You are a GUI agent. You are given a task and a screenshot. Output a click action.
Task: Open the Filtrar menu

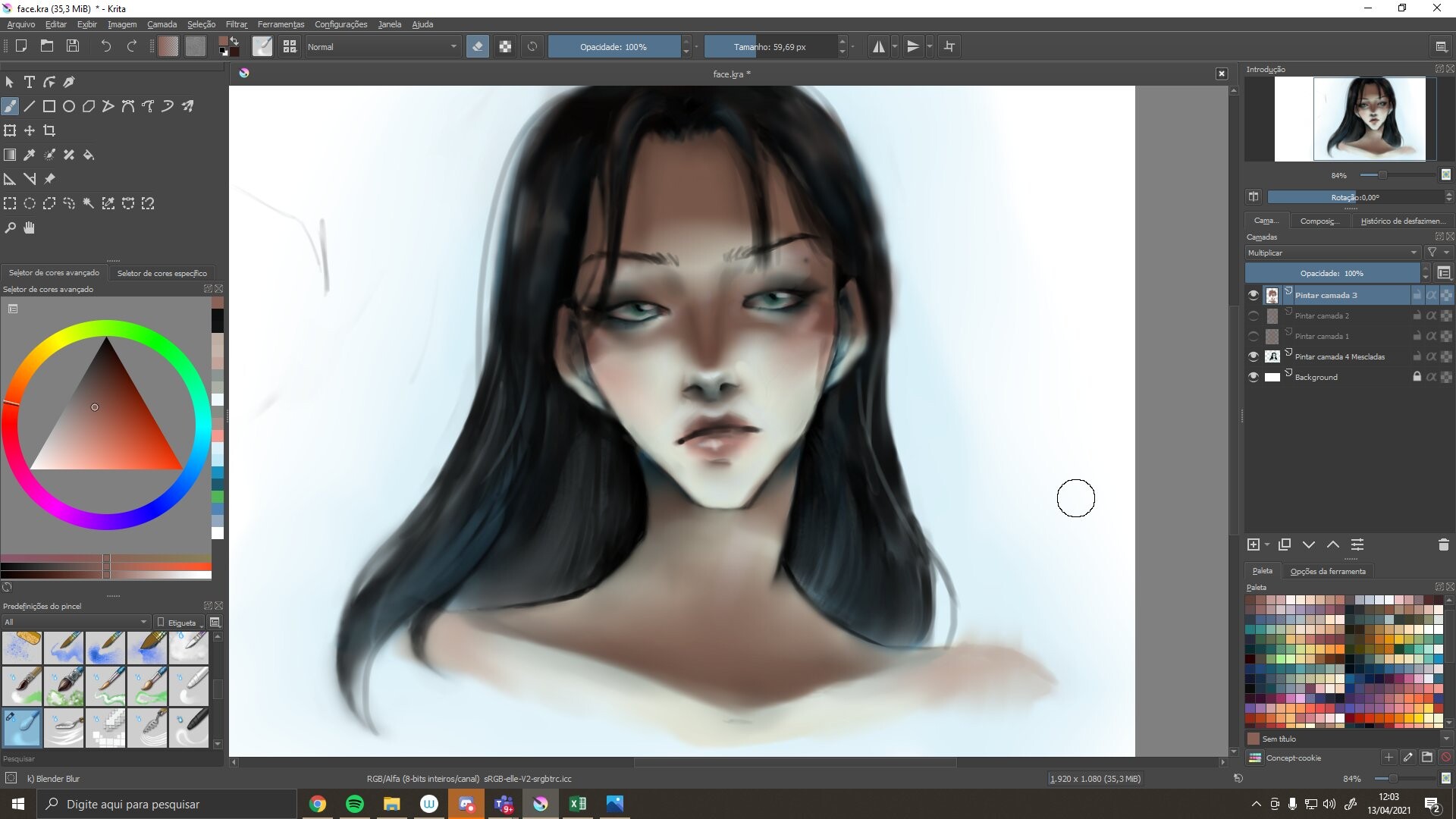(x=236, y=24)
